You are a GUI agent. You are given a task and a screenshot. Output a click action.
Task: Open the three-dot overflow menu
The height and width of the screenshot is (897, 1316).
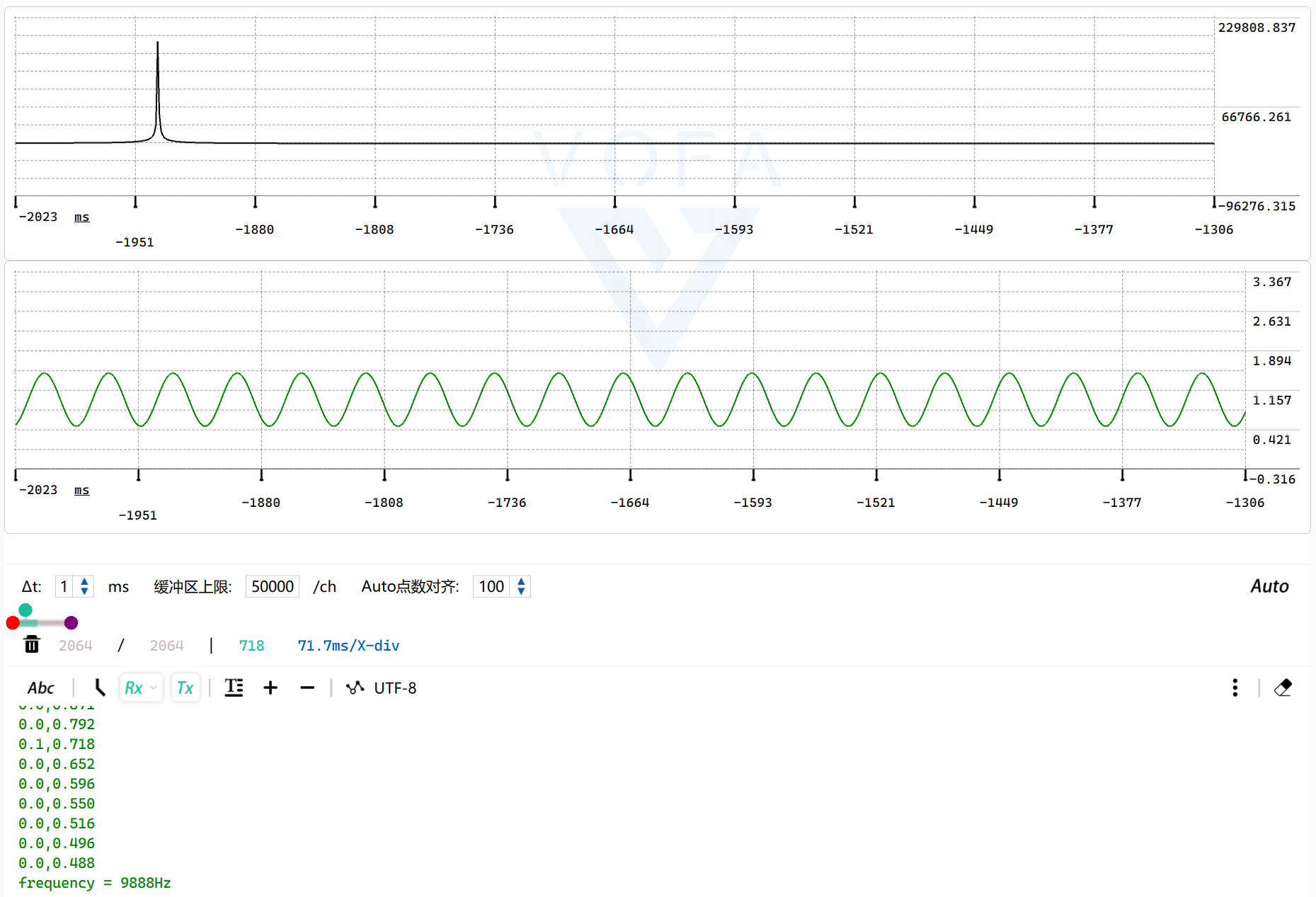[1235, 687]
